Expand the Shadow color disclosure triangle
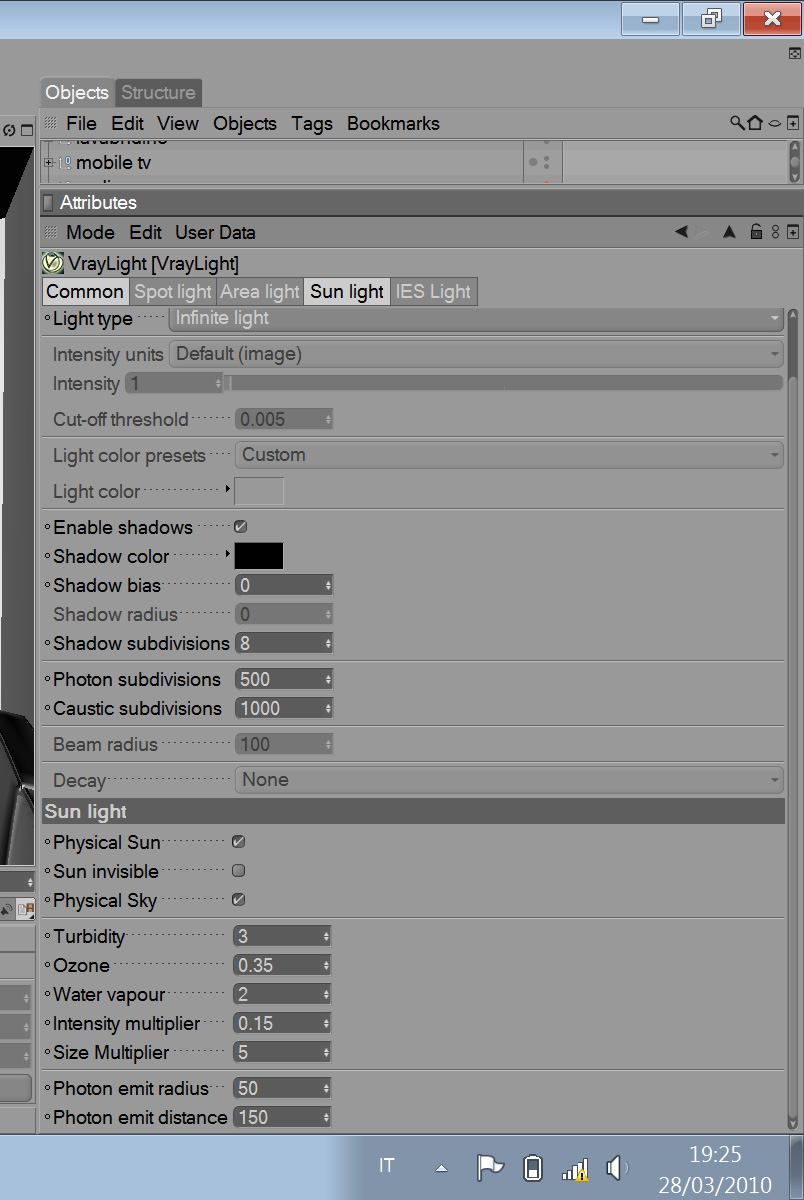The width and height of the screenshot is (804, 1200). [228, 553]
